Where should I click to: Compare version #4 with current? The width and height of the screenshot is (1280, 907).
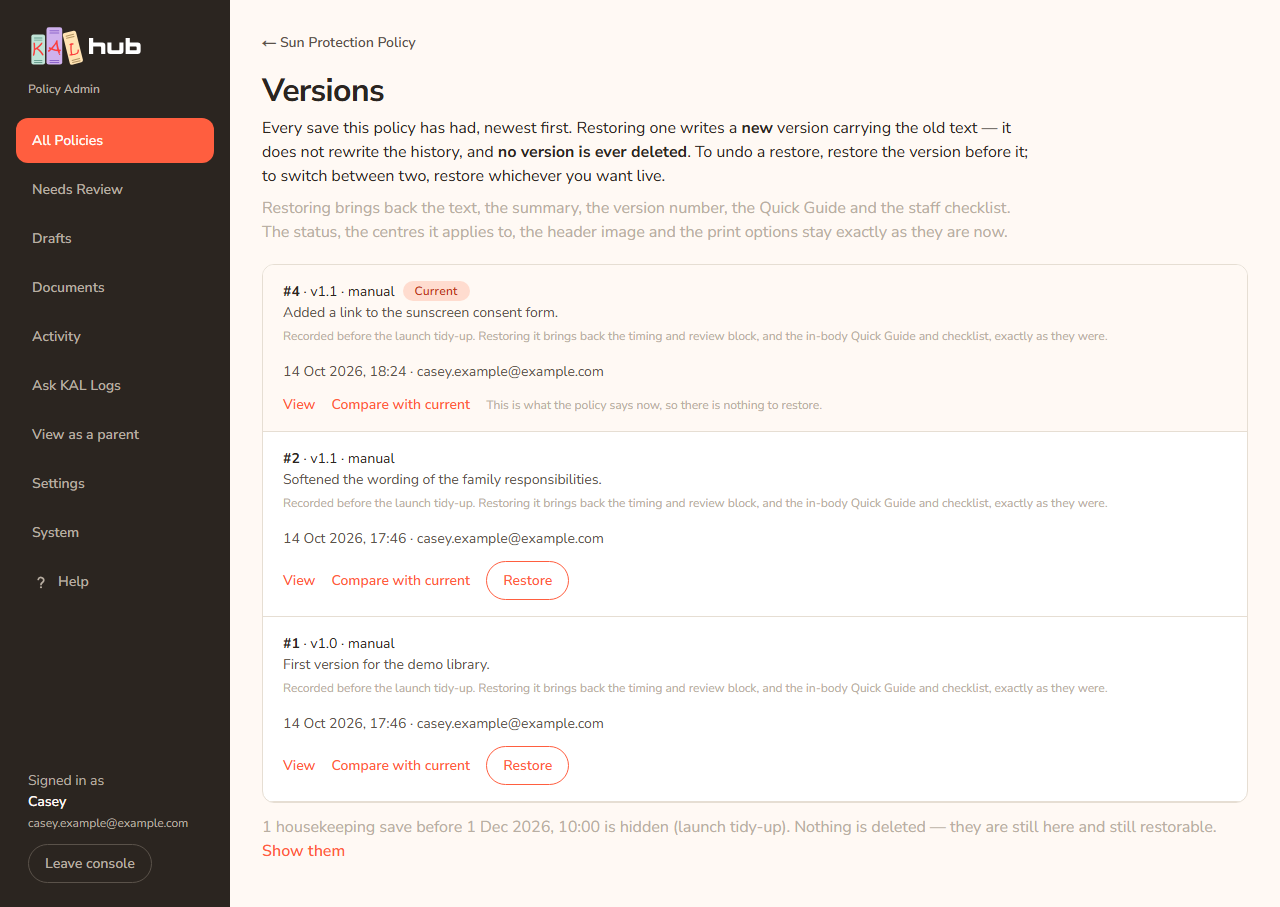coord(401,405)
